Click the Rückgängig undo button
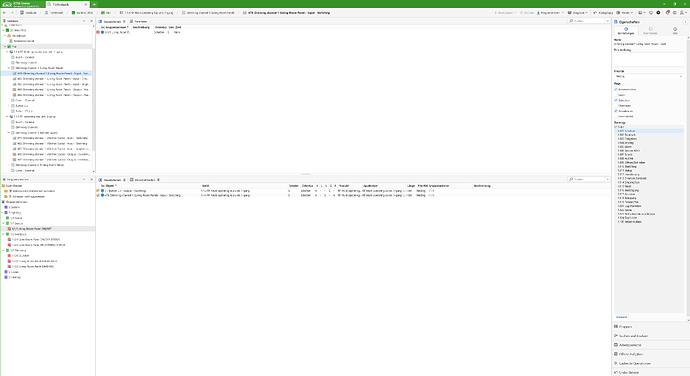 tap(603, 13)
